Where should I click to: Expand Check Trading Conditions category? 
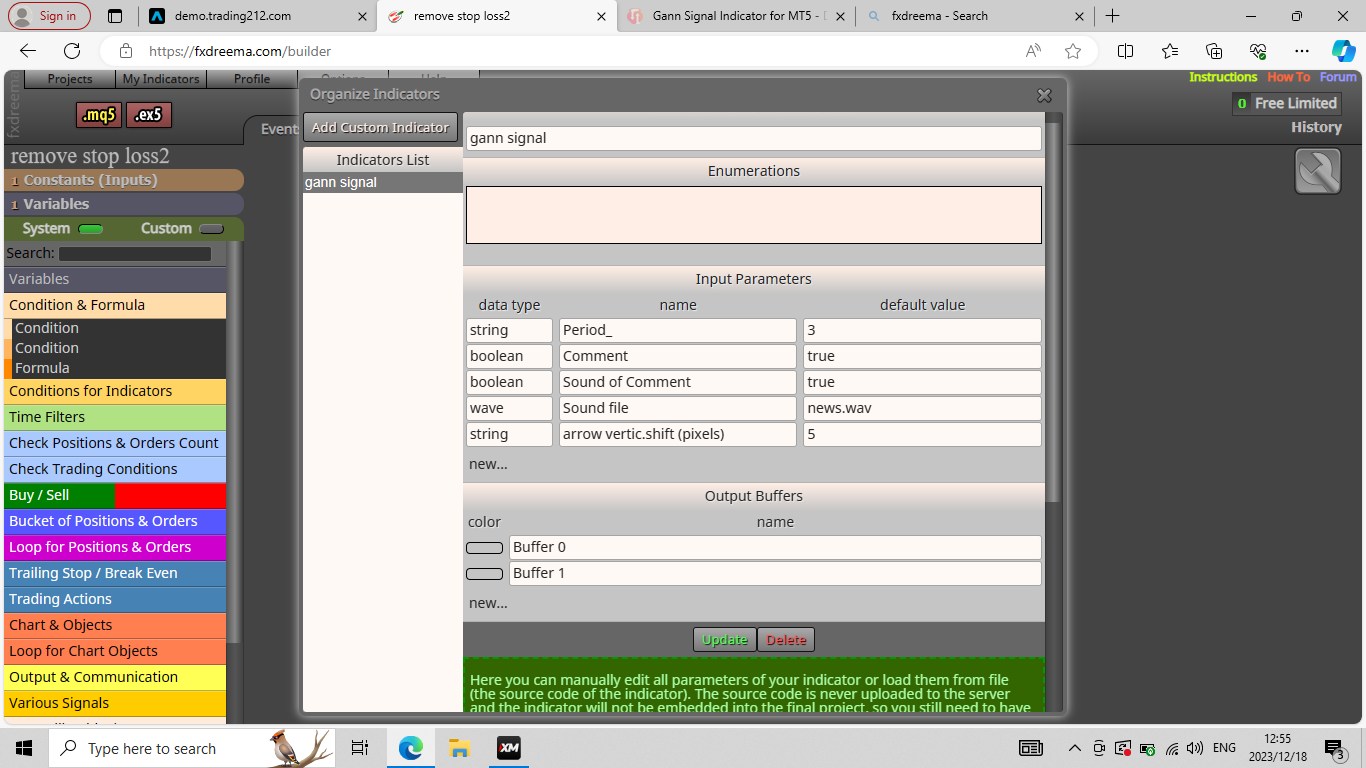(x=115, y=469)
